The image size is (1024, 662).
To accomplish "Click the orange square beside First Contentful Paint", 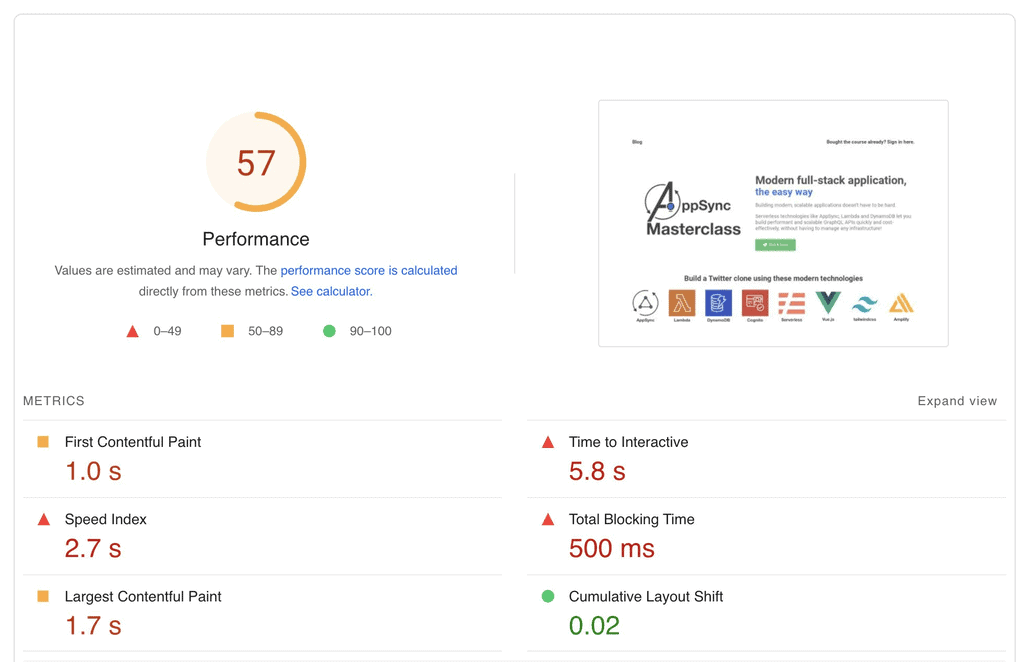I will click(43, 442).
